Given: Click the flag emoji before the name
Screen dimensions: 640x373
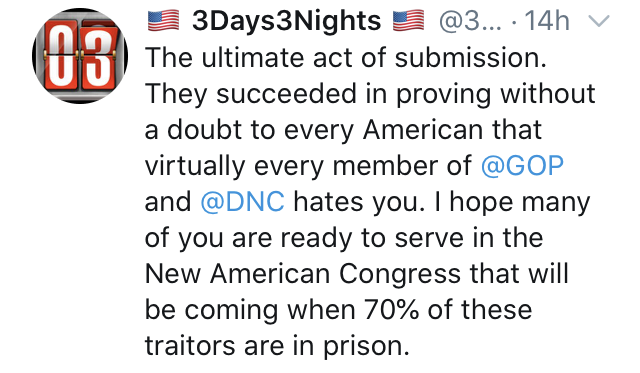Looking at the screenshot, I should pos(163,20).
